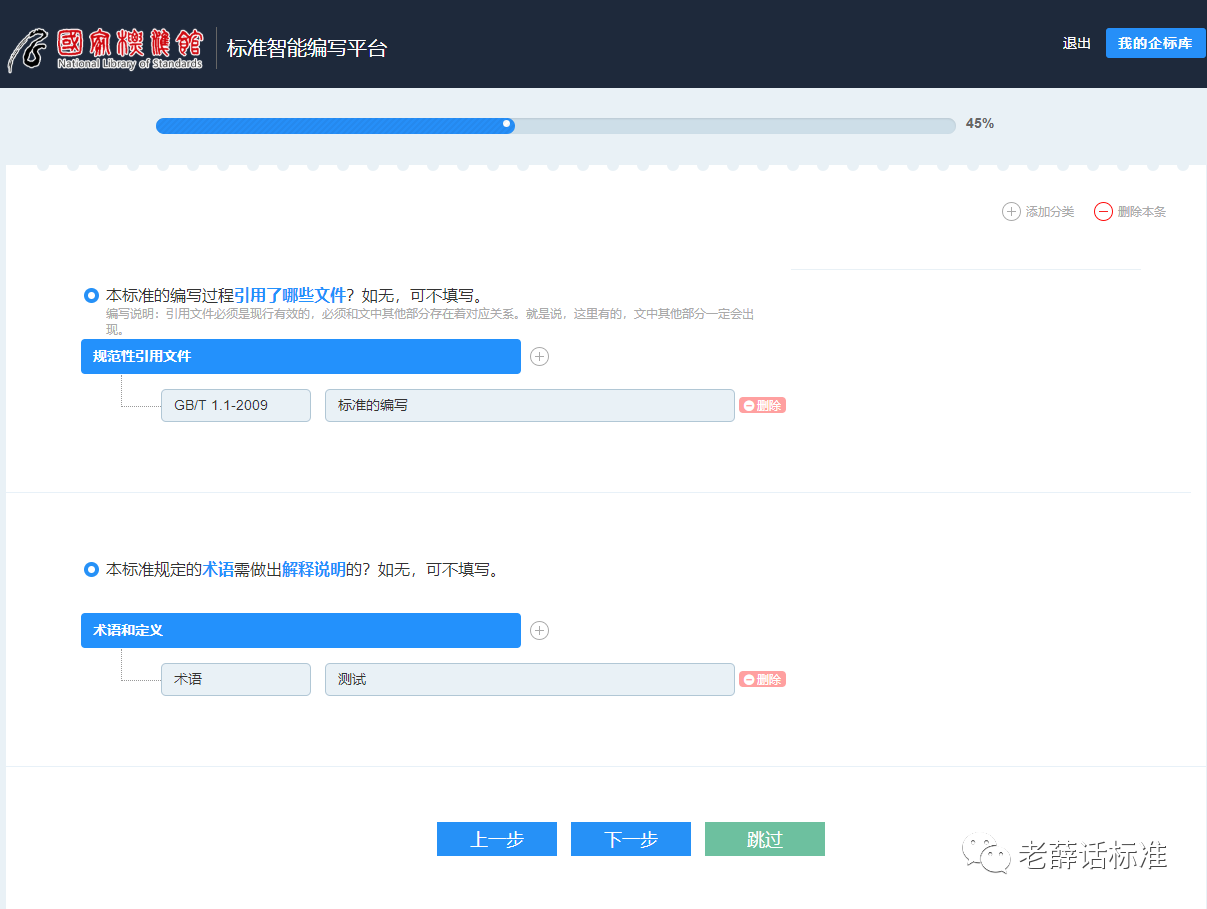
Task: Click the 删除本条 minus icon
Action: 1103,212
